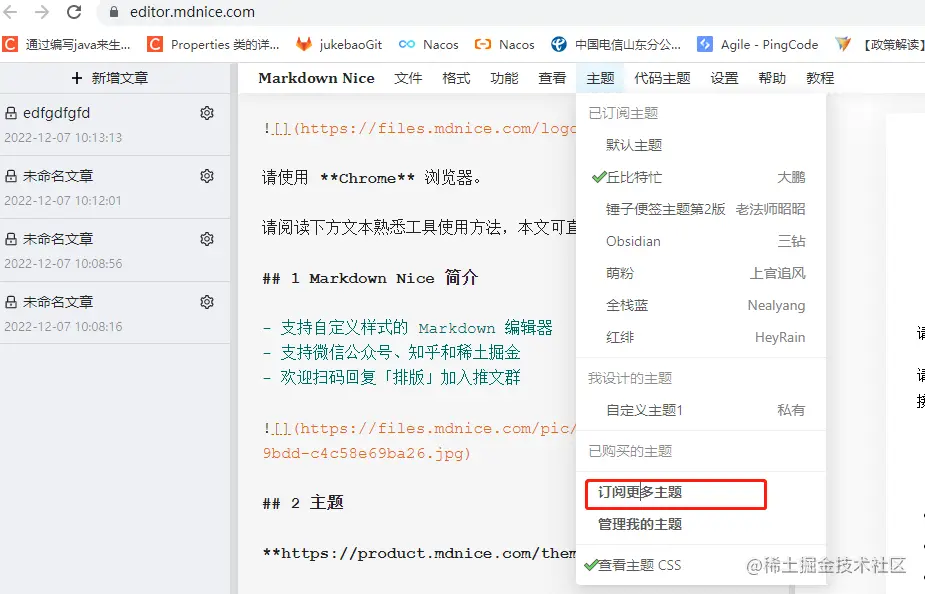Select the edfgdfgfd article
Screen dimensions: 925x594
point(115,124)
